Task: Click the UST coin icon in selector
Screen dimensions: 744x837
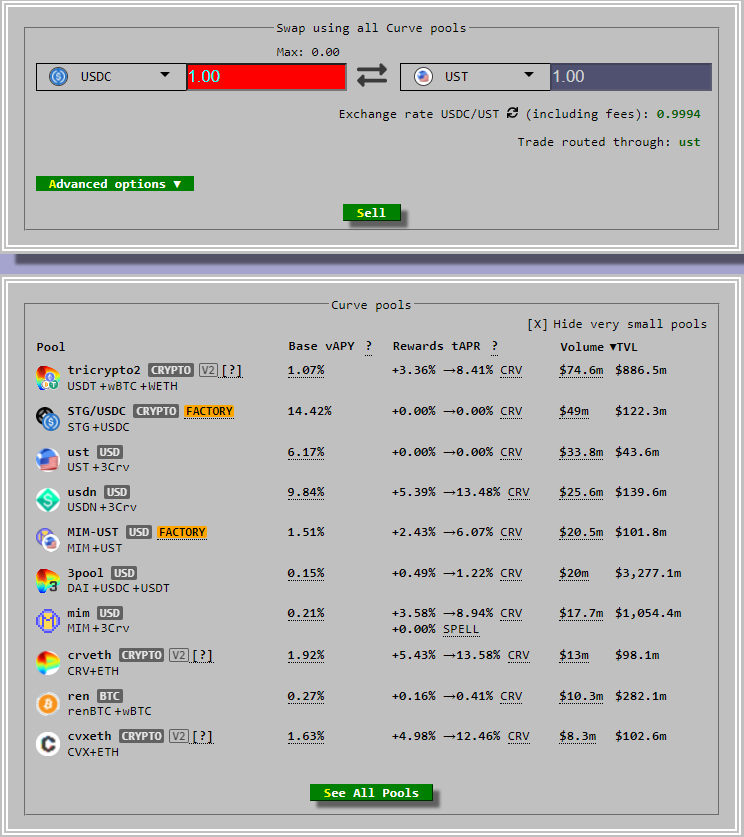Action: tap(423, 77)
